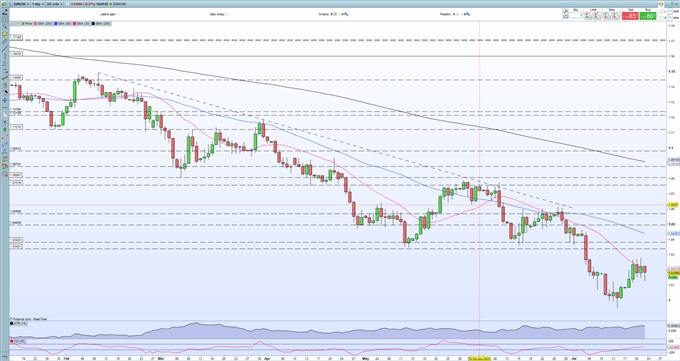
Task: Select the horizontal line labeled 1.11215
Action: (x=338, y=129)
